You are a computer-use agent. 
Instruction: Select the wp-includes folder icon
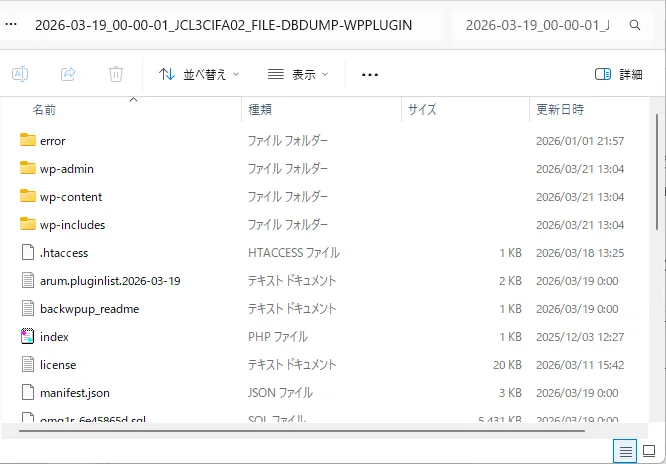tap(28, 224)
